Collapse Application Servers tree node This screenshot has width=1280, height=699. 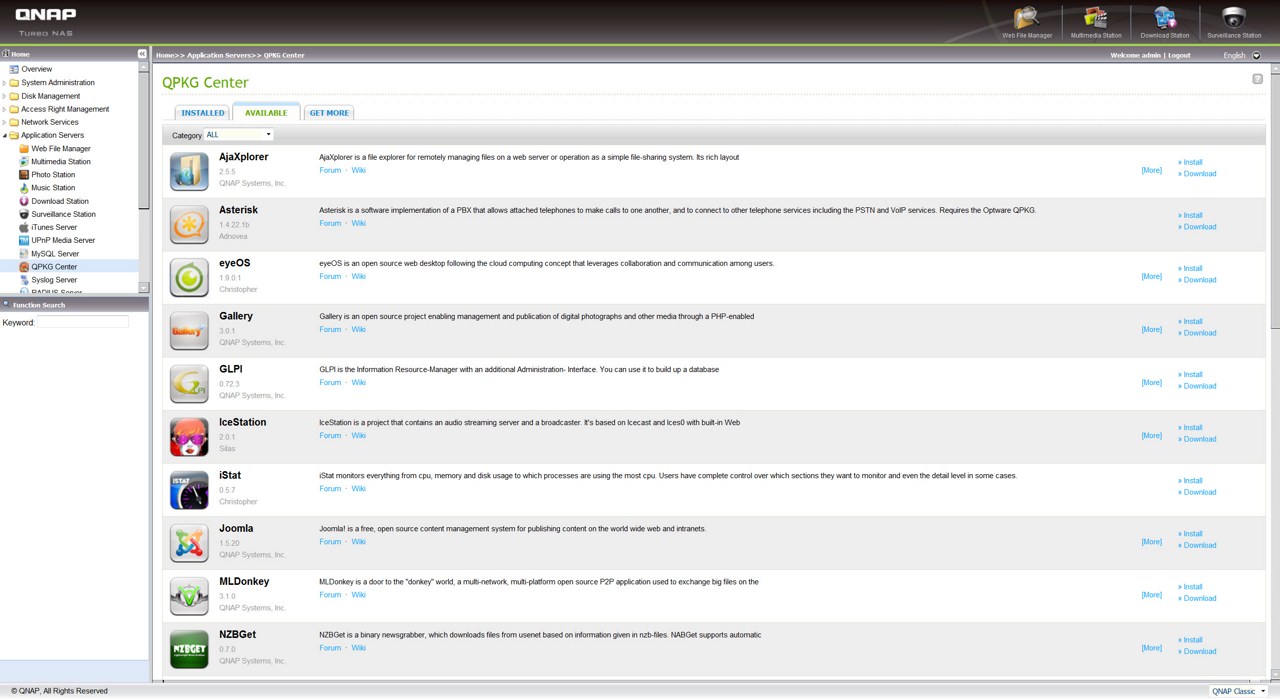[4, 135]
